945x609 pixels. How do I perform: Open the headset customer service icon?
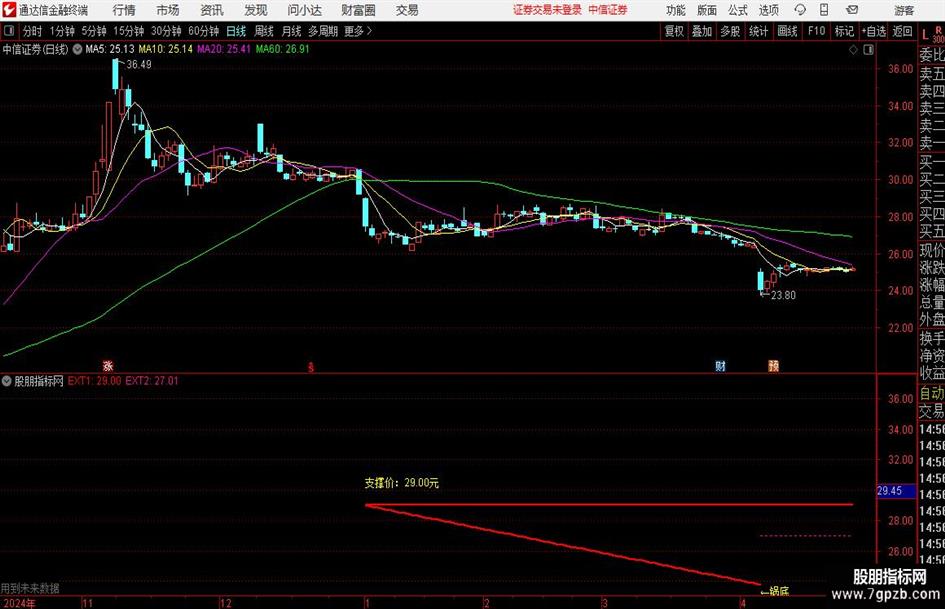[x=800, y=10]
